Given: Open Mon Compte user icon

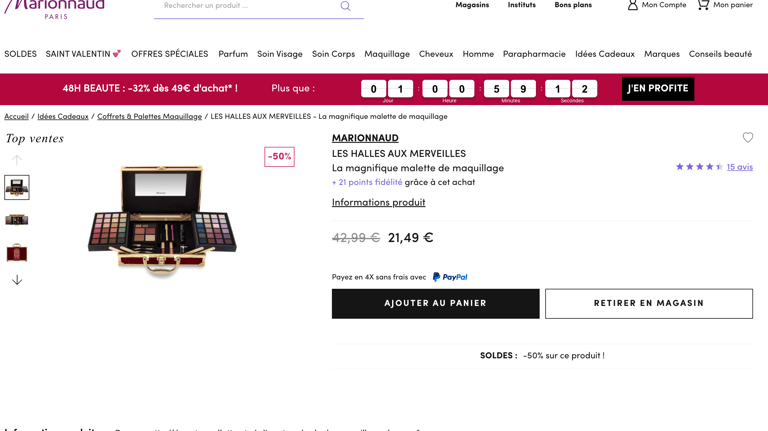Looking at the screenshot, I should [633, 5].
